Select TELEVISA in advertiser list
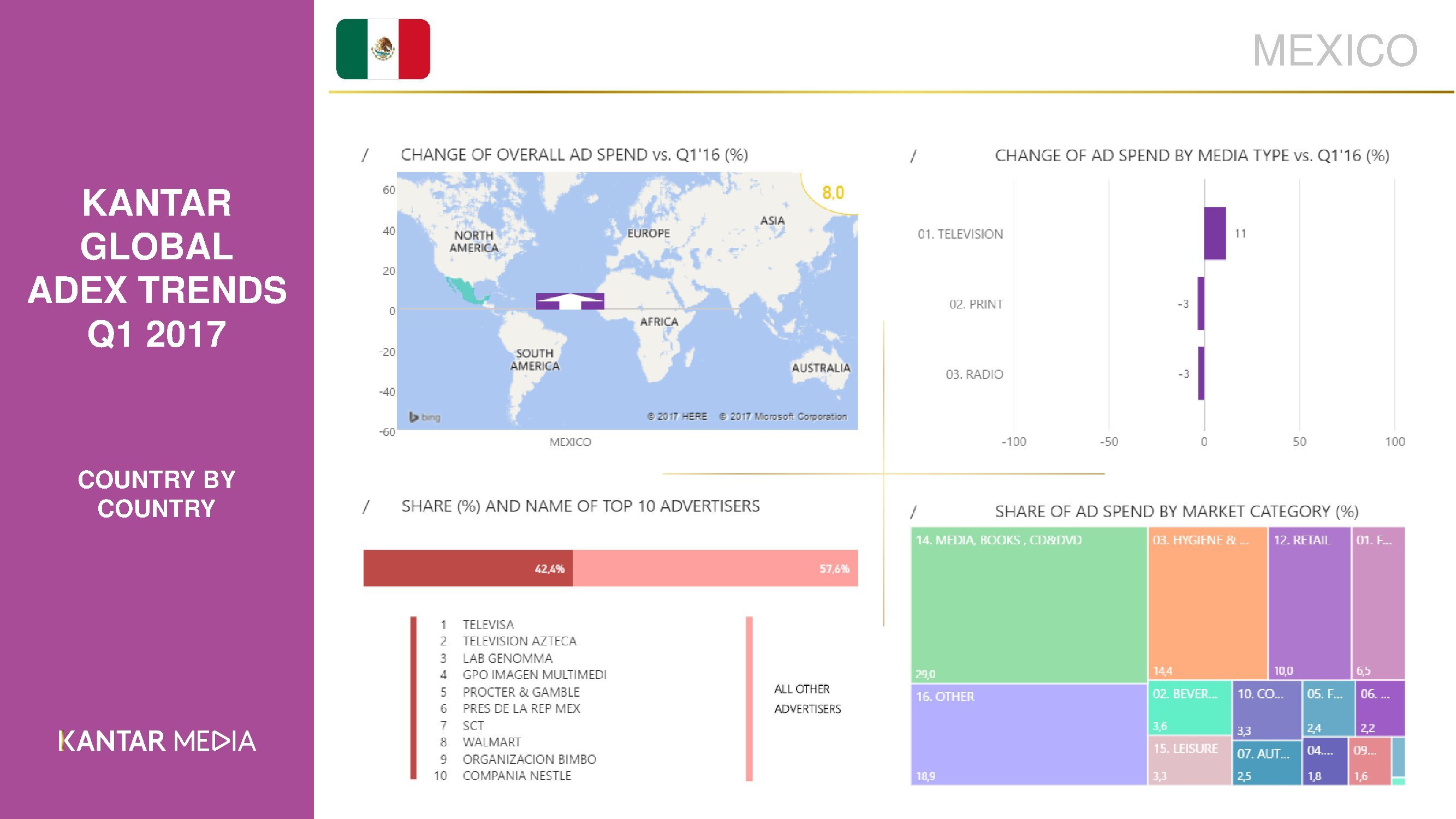Image resolution: width=1456 pixels, height=819 pixels. click(489, 625)
